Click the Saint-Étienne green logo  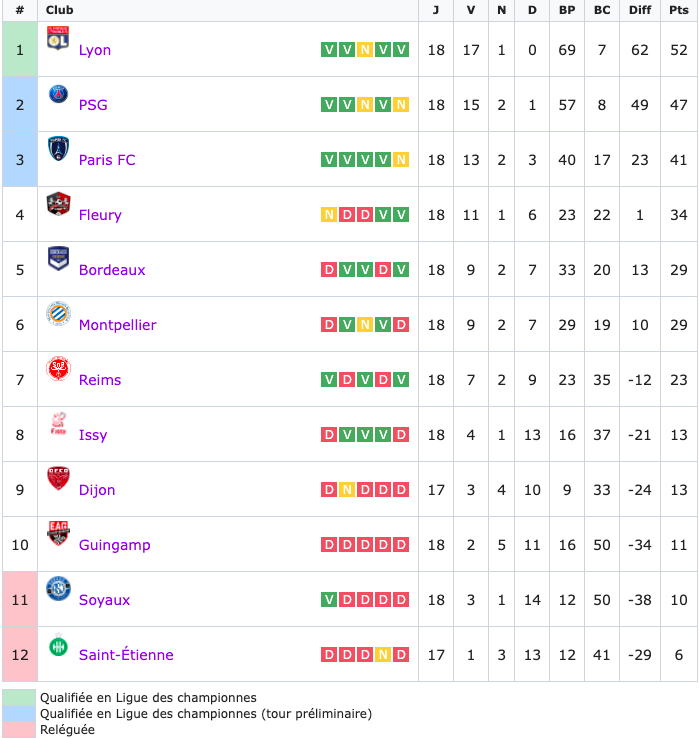(x=58, y=646)
